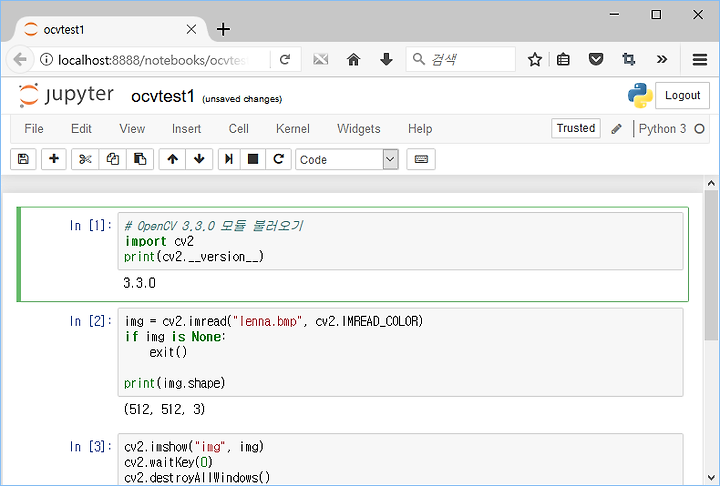Save the notebook with the floppy disk icon
This screenshot has width=720, height=486.
pos(23,159)
